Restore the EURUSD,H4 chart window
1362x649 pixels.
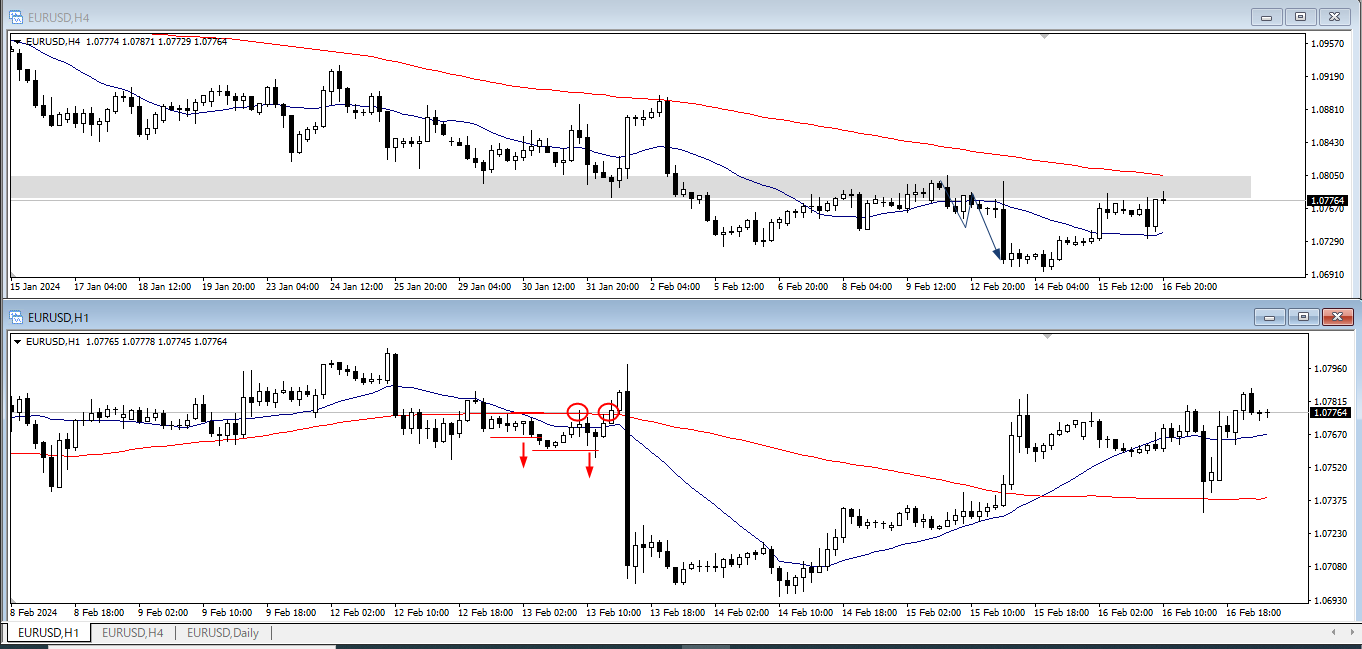[1300, 16]
